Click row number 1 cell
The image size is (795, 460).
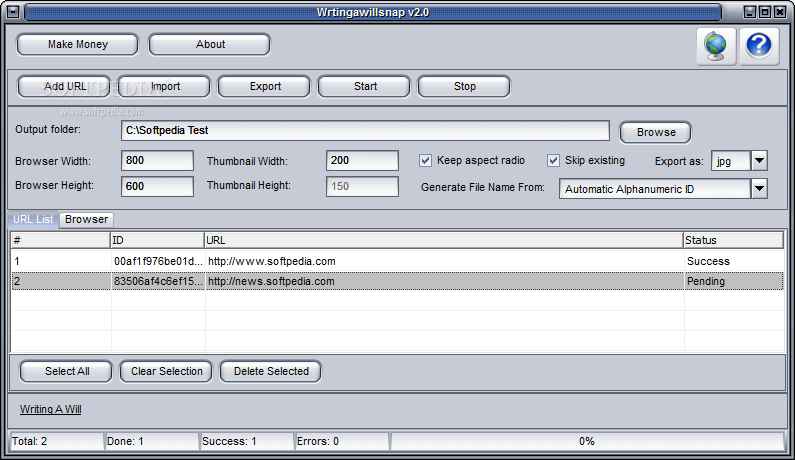click(61, 261)
